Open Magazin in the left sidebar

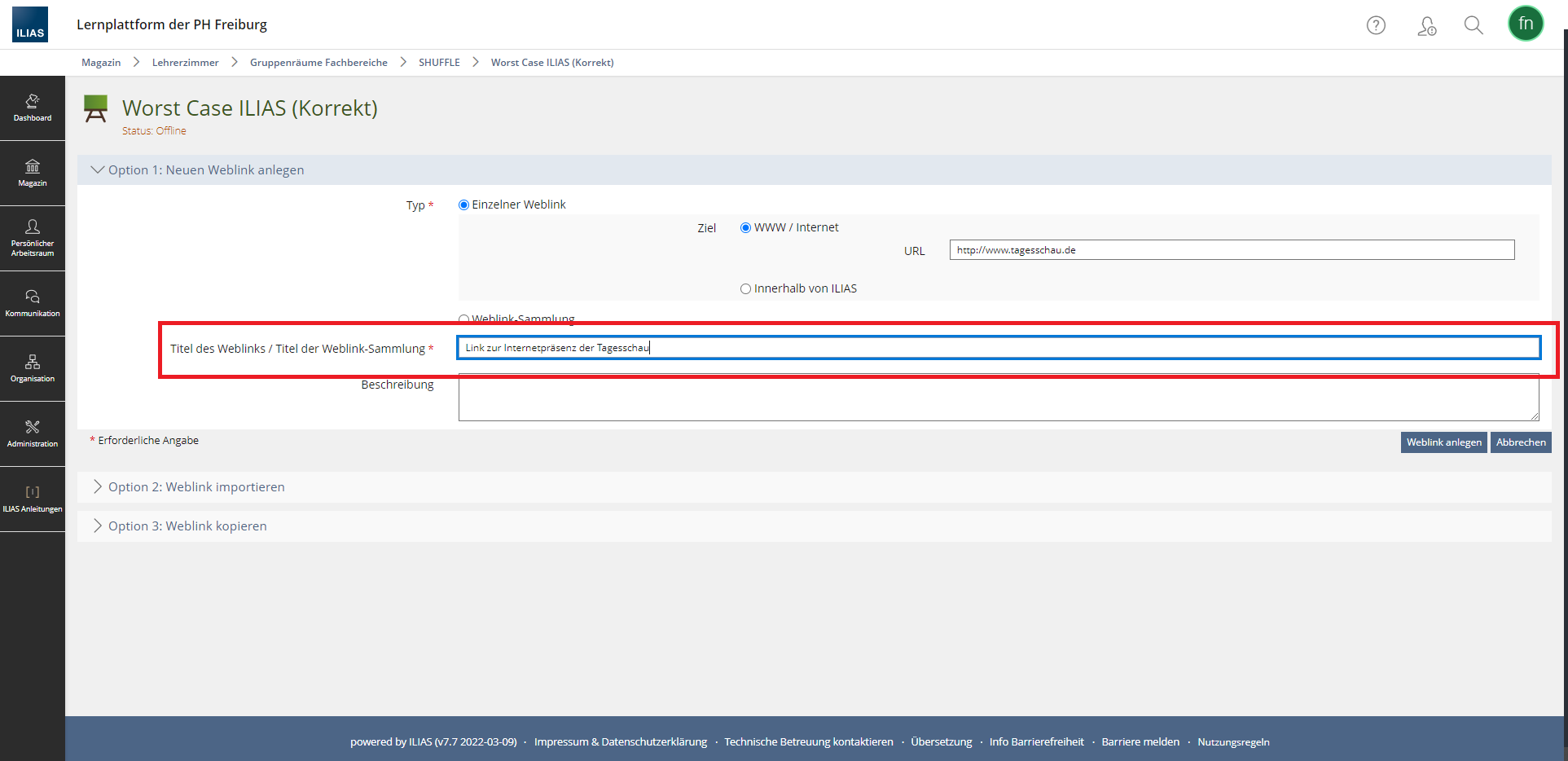(x=33, y=173)
